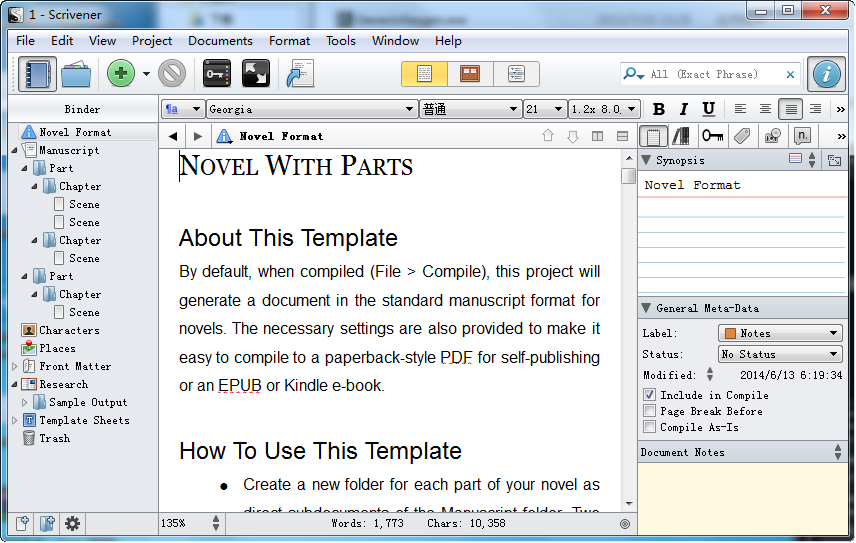Split editor vertically icon
856x543 pixels.
click(x=597, y=136)
